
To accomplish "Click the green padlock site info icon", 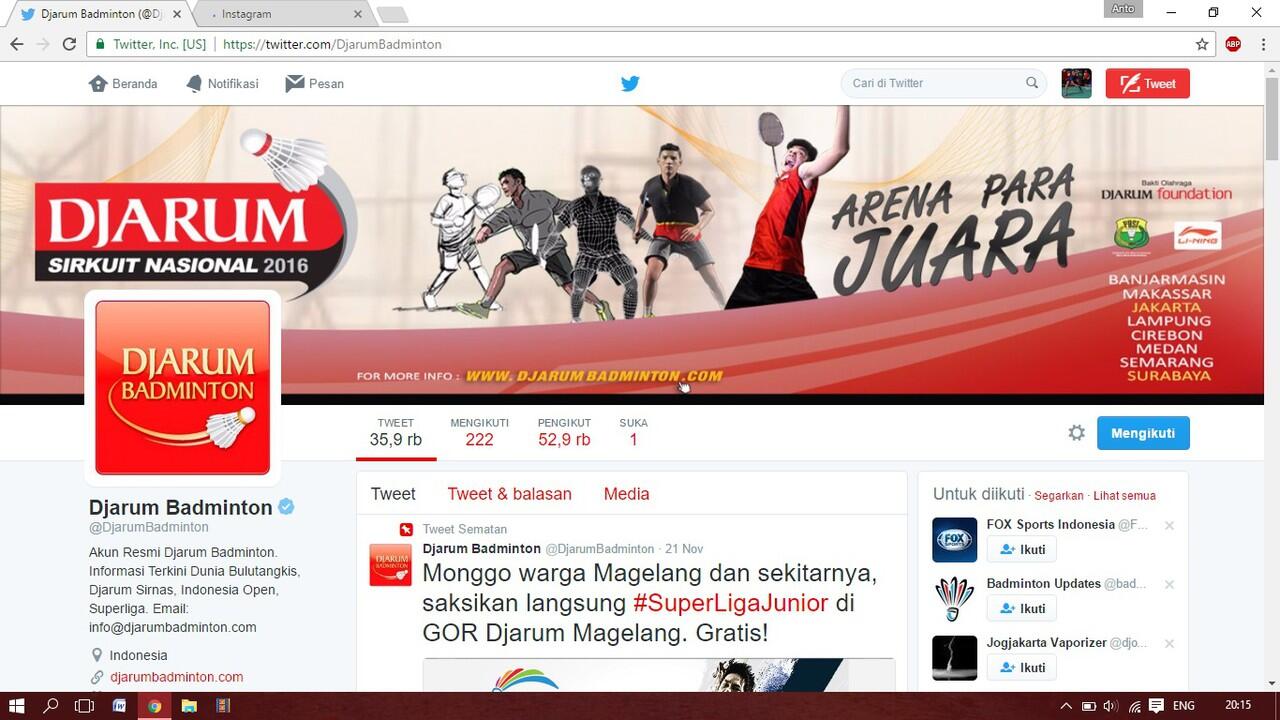I will pyautogui.click(x=99, y=44).
